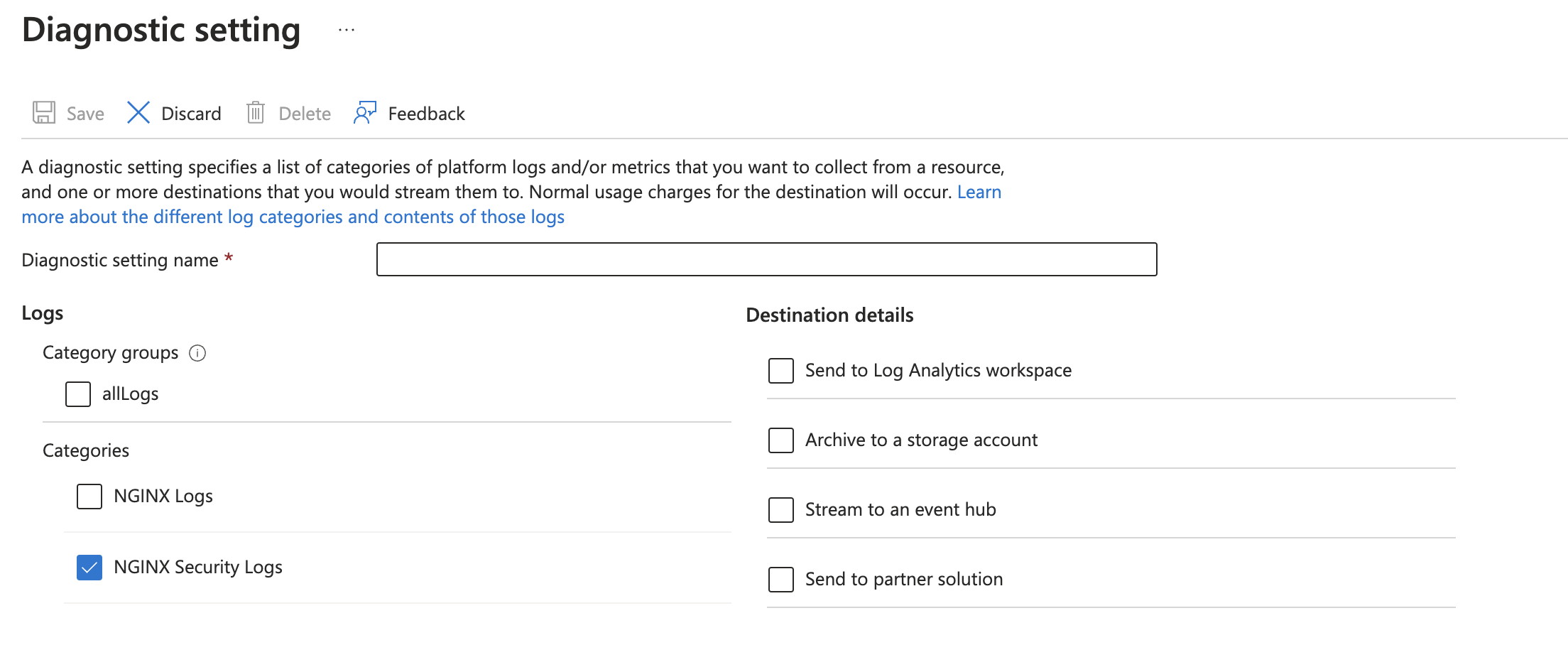Click the Delete button
This screenshot has height=645, width=1568.
click(x=304, y=112)
